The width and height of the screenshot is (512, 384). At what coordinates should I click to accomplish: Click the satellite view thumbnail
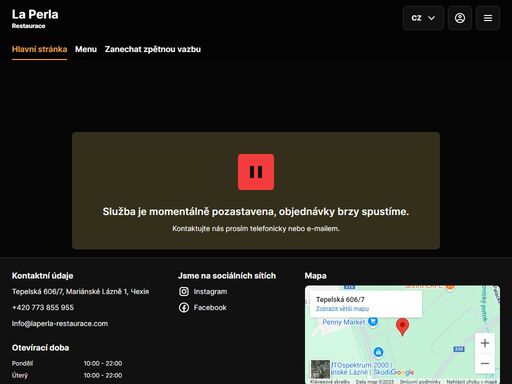(x=320, y=369)
